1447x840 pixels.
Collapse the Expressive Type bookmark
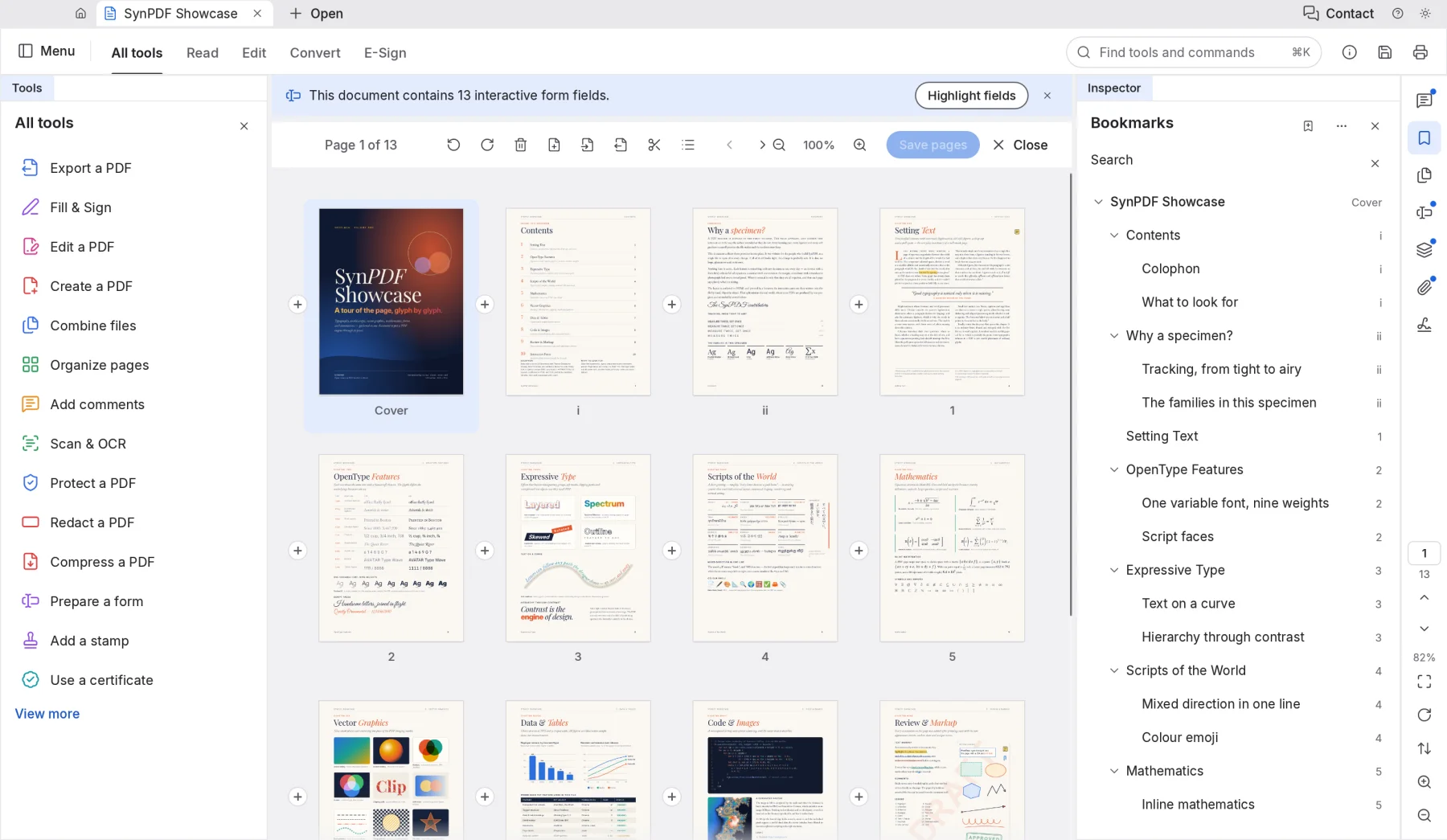(x=1114, y=570)
